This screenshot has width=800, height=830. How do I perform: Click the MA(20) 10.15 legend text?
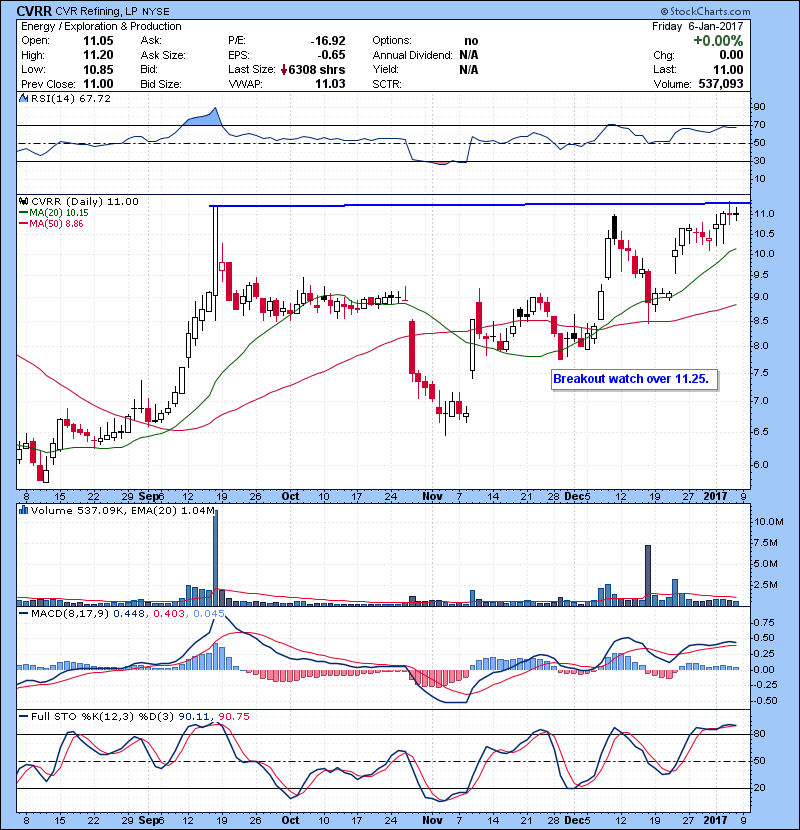click(x=59, y=213)
